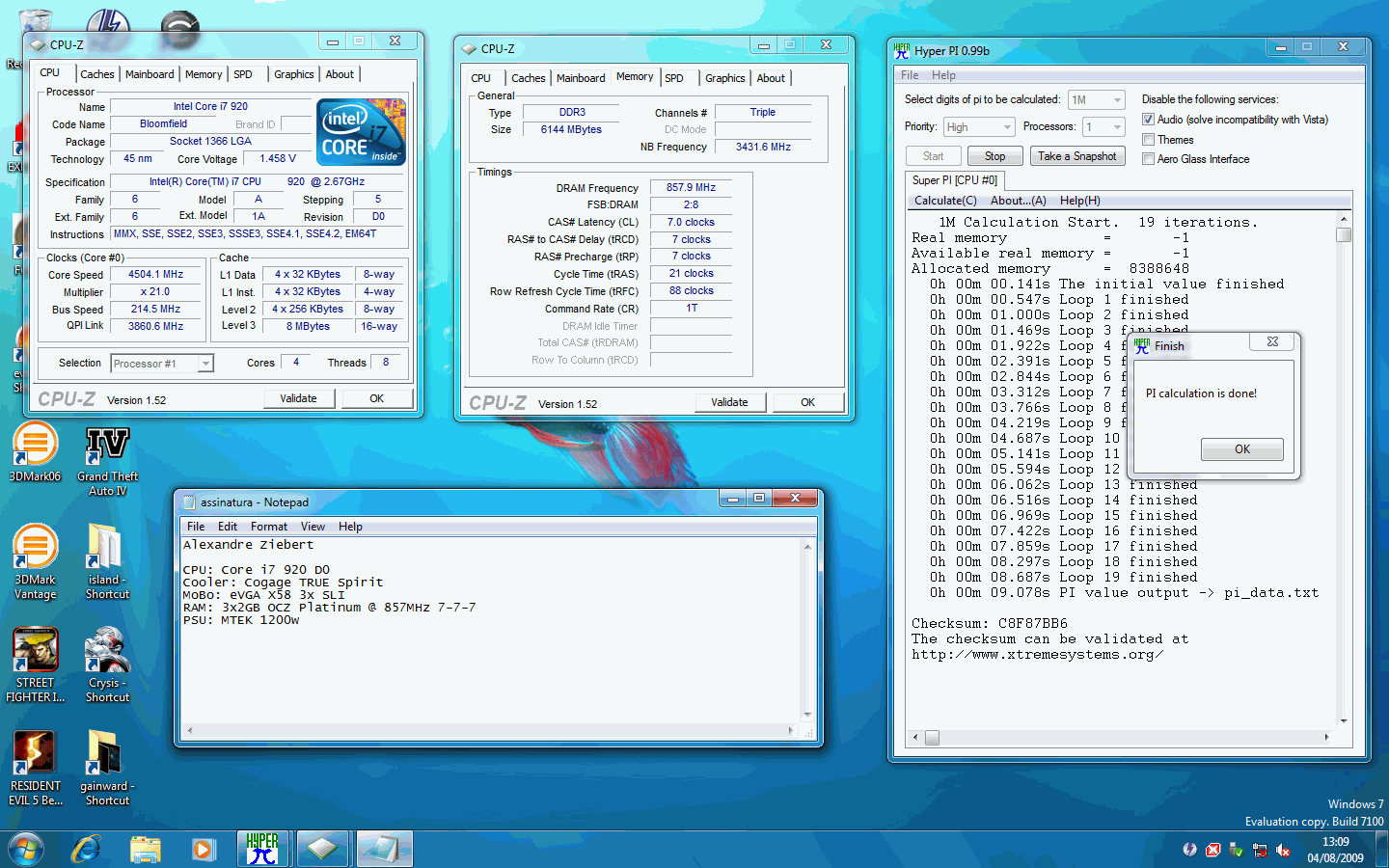This screenshot has height=868, width=1389.
Task: Click the muted volume tray icon
Action: tap(1283, 850)
